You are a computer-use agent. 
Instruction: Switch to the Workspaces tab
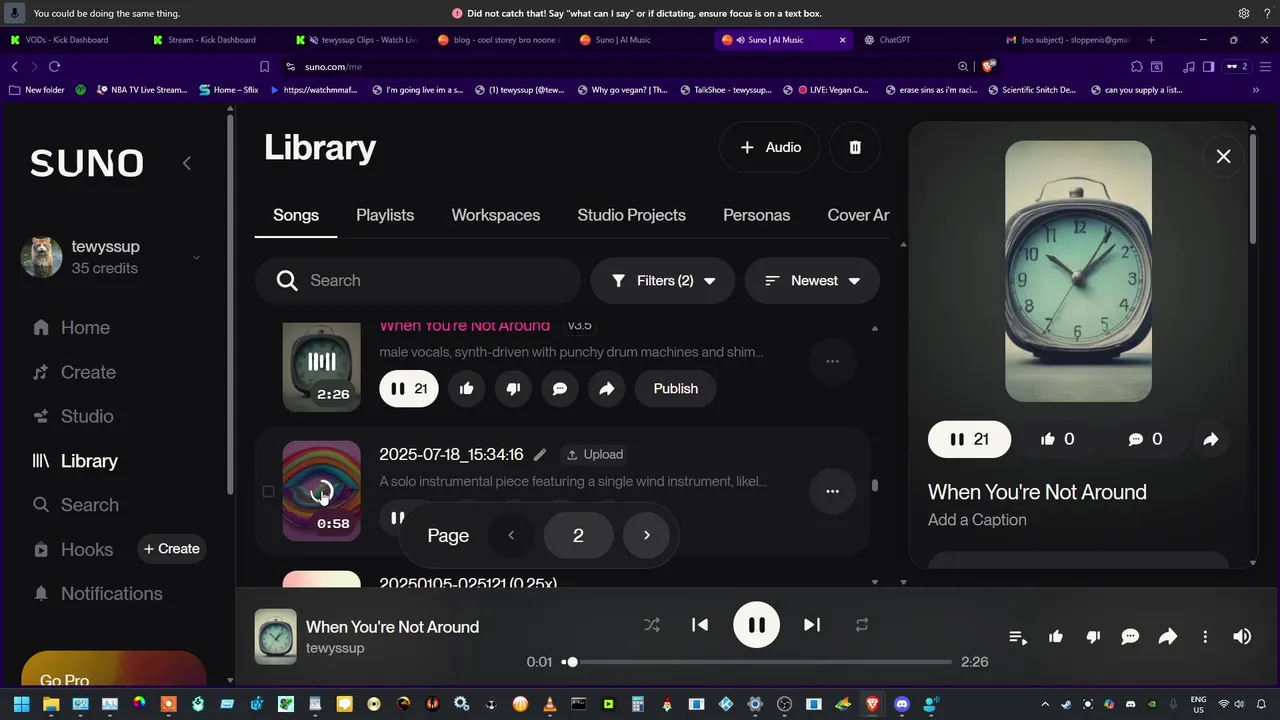[496, 215]
